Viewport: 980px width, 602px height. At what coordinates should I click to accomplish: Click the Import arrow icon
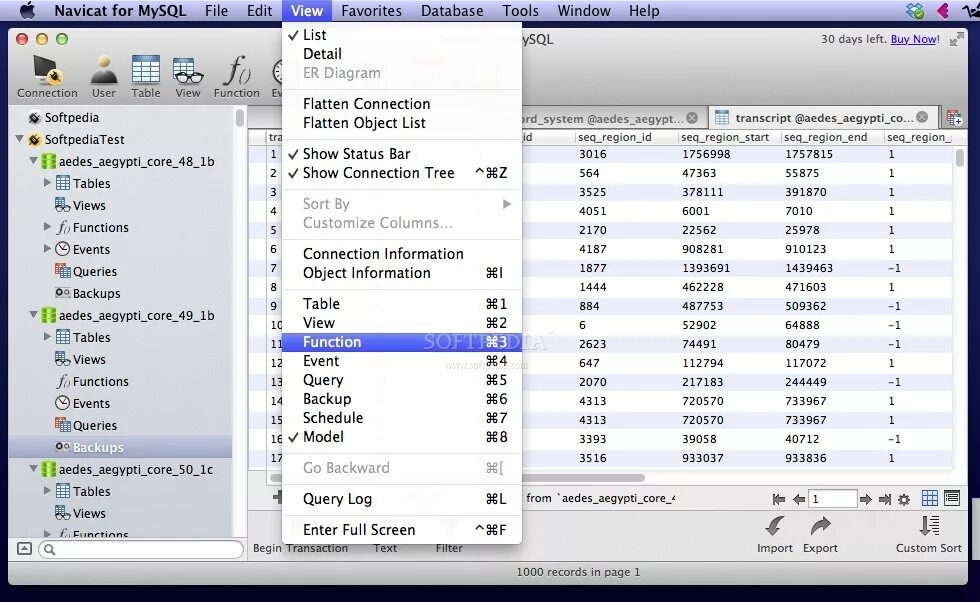(x=774, y=526)
